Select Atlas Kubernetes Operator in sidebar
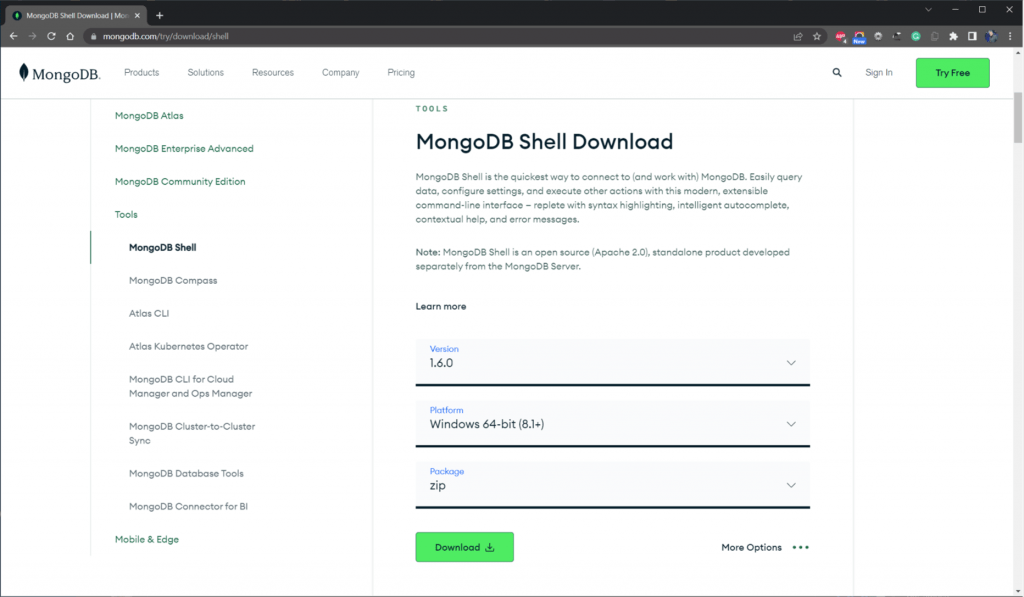The width and height of the screenshot is (1024, 597). (189, 346)
